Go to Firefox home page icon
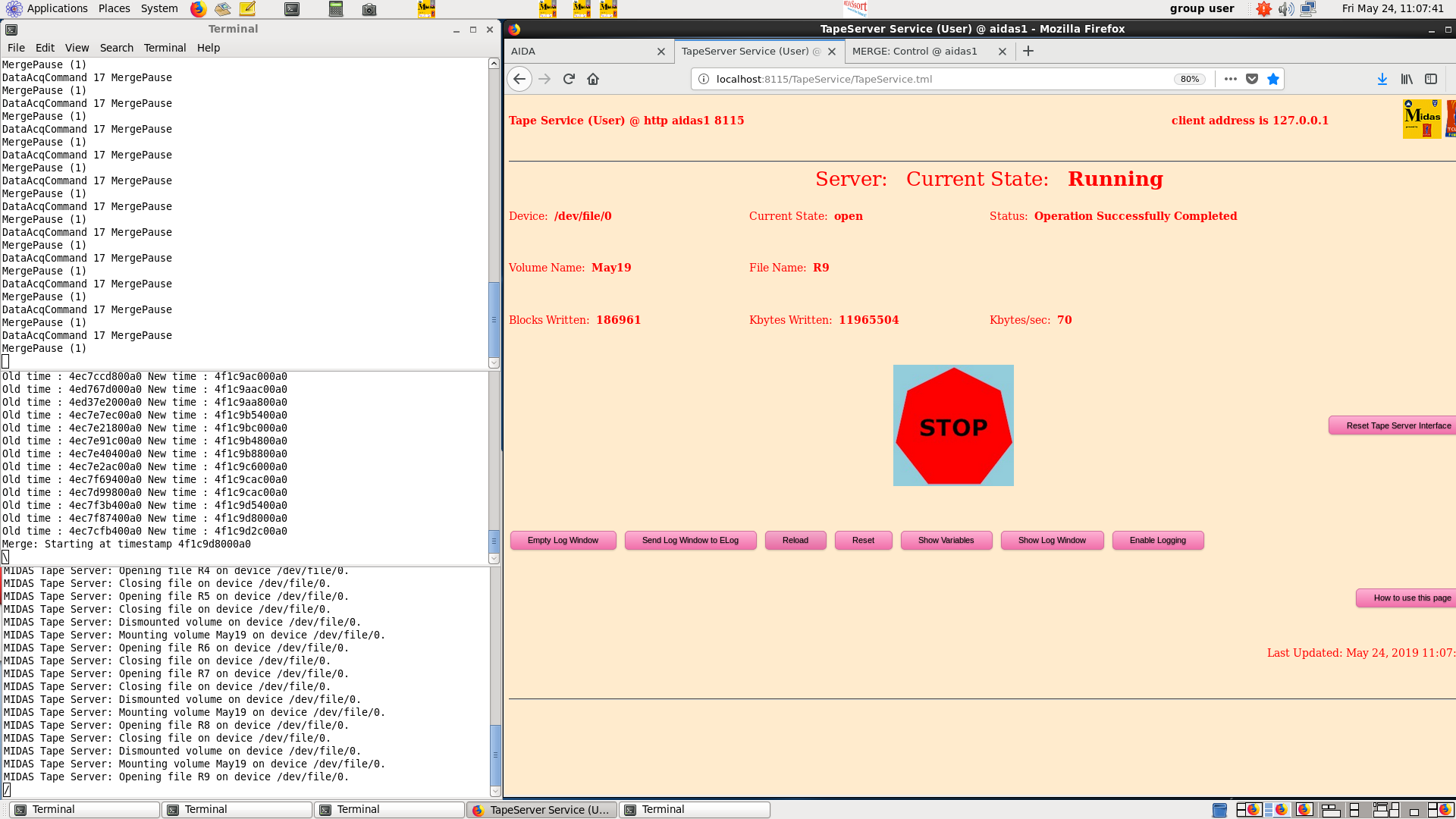 [593, 79]
